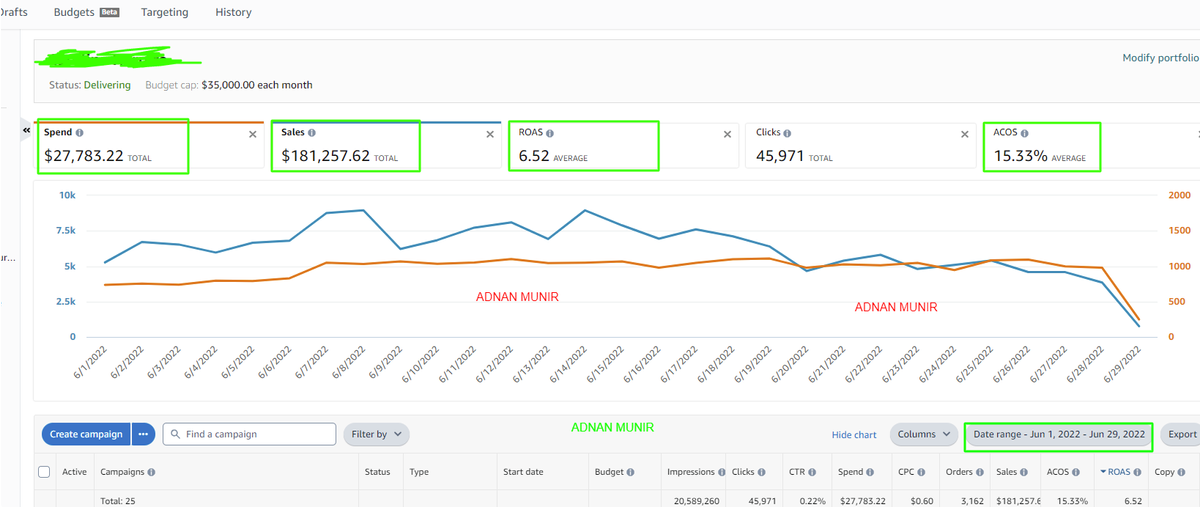
Task: Open the three-dot menu beside Create campaign
Action: pyautogui.click(x=144, y=434)
